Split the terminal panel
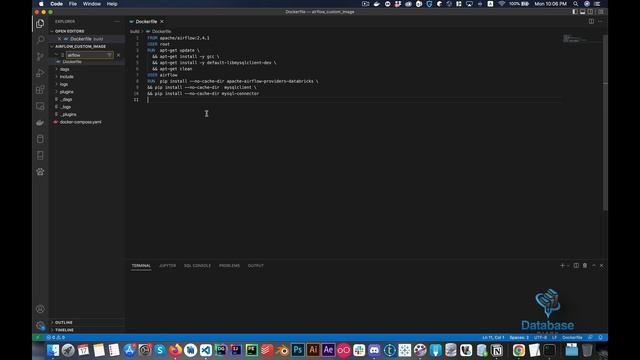The image size is (640, 360). point(576,265)
